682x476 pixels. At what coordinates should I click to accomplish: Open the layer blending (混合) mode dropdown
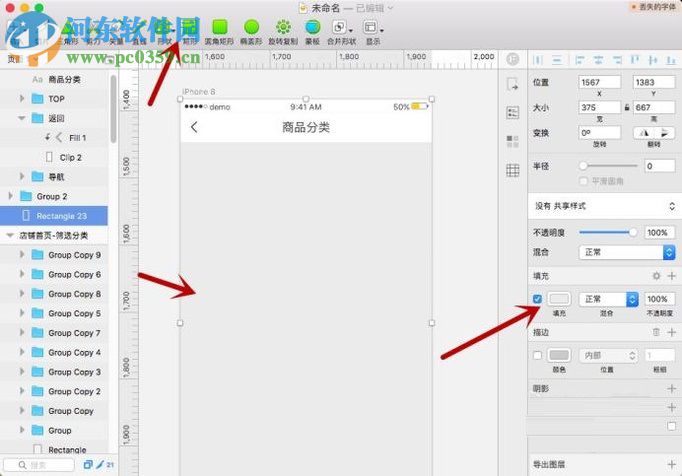point(627,252)
